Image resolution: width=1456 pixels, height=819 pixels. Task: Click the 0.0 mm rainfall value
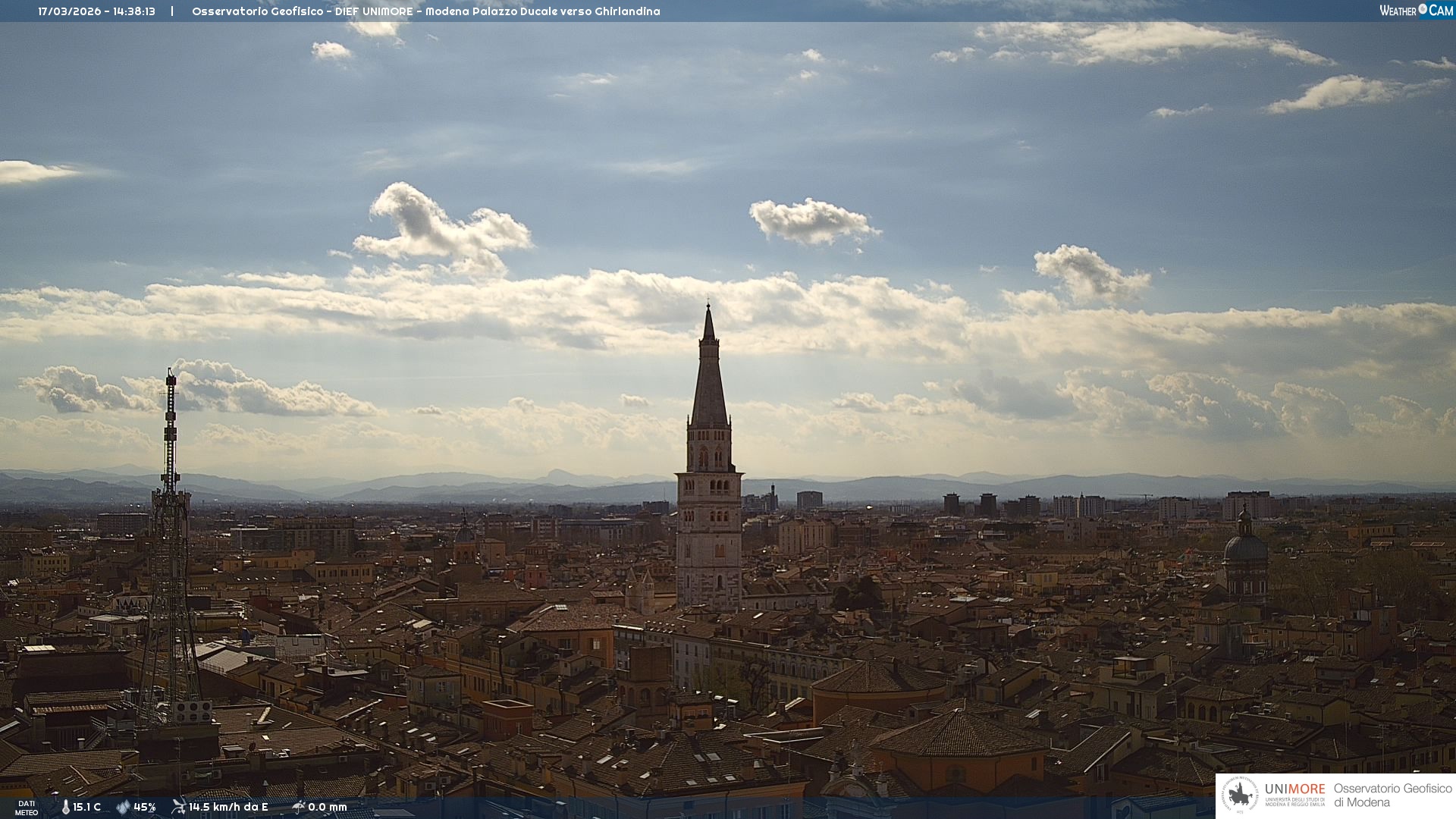(328, 807)
